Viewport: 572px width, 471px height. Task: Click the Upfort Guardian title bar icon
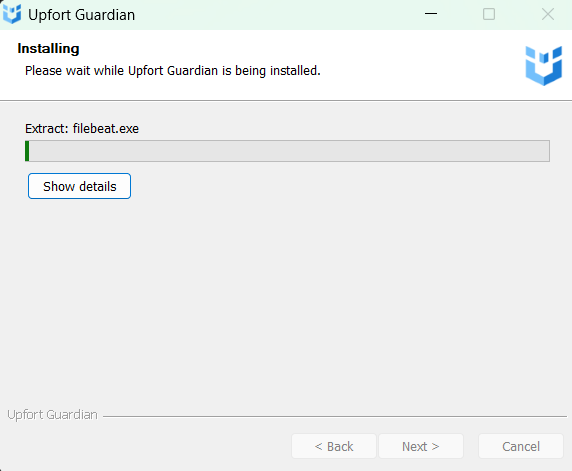coord(12,14)
